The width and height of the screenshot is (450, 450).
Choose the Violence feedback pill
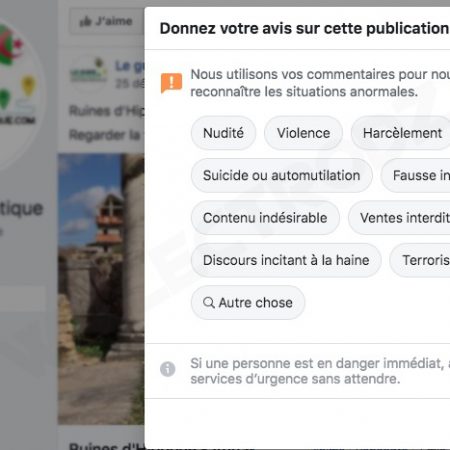(303, 133)
